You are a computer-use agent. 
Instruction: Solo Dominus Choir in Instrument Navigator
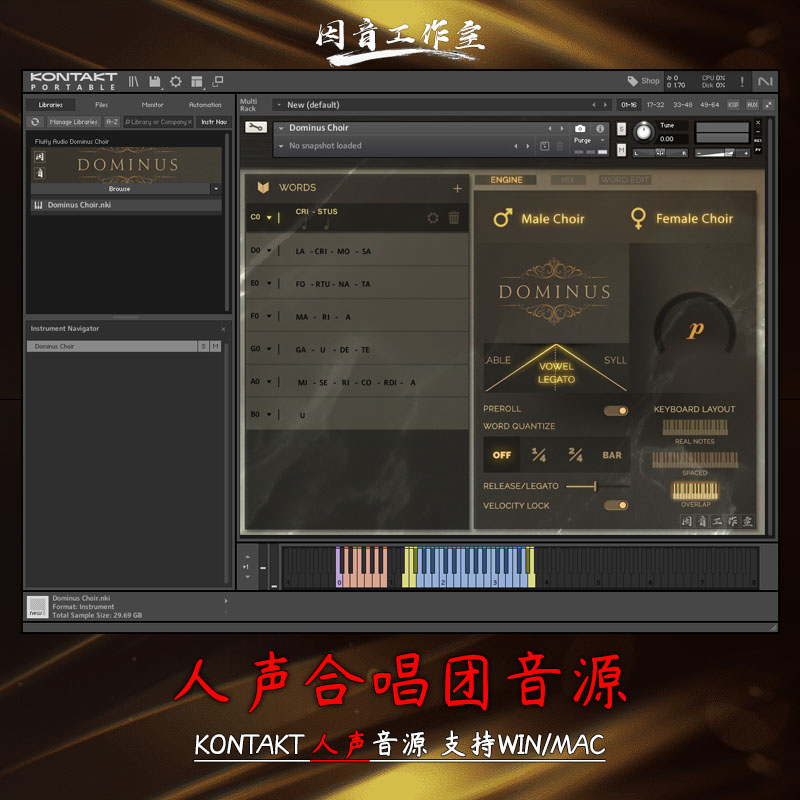click(204, 346)
